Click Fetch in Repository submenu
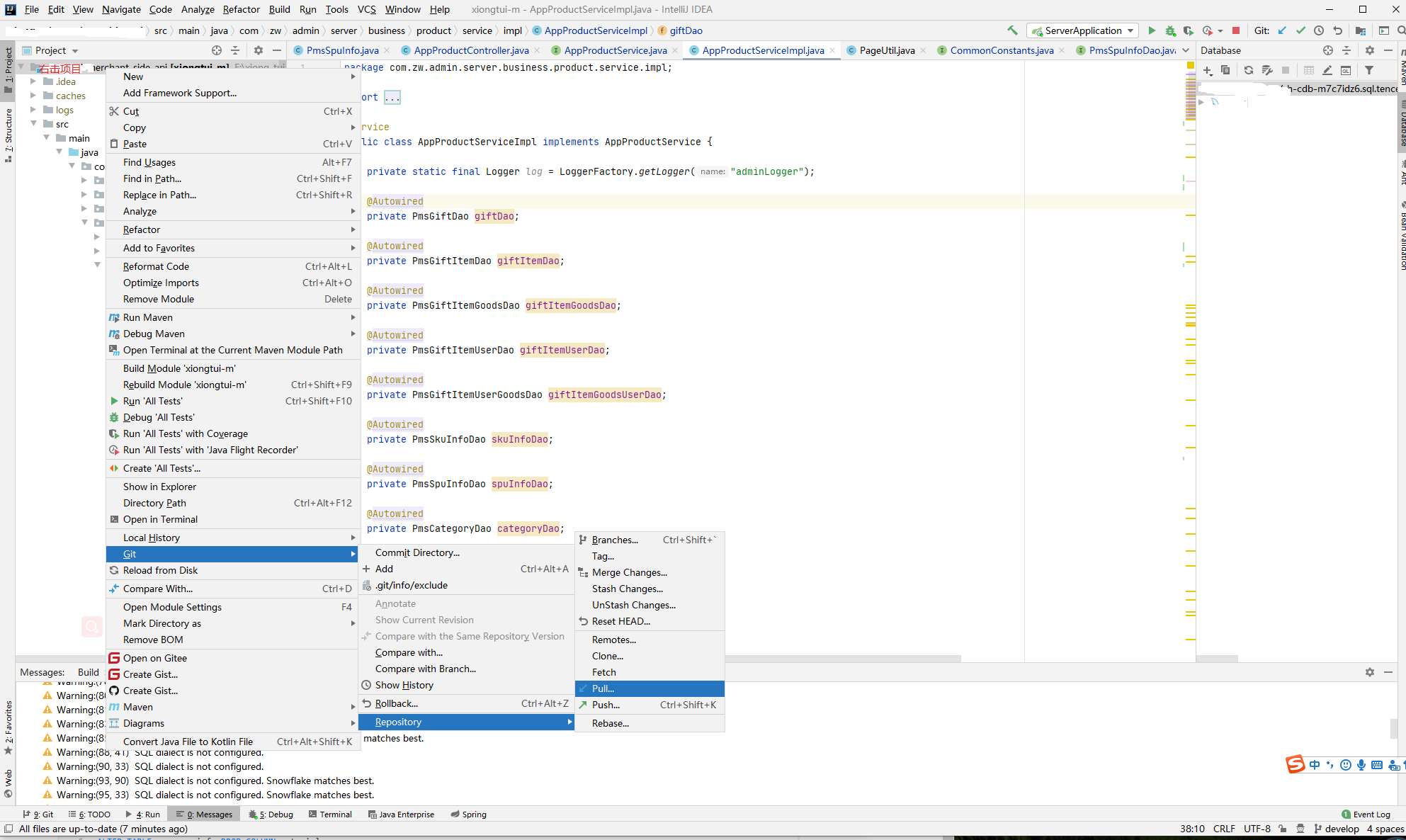This screenshot has width=1406, height=840. tap(650, 672)
